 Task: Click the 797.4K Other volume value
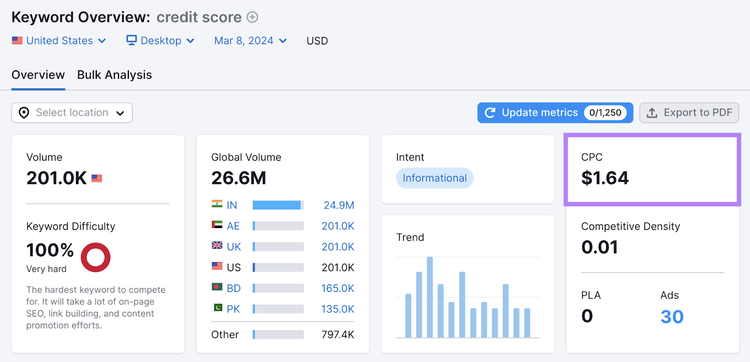tap(338, 334)
